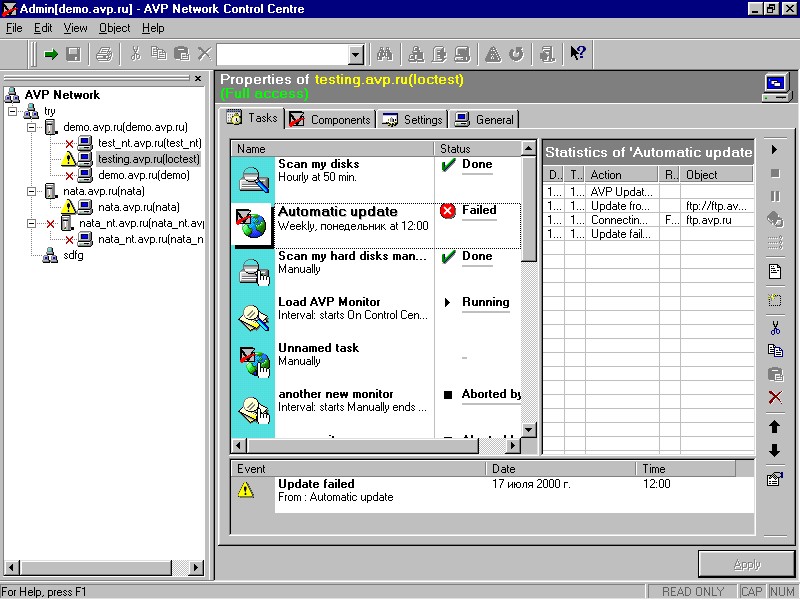This screenshot has height=600, width=800.
Task: Open the toolbar combo box dropdown arrow
Action: point(356,55)
